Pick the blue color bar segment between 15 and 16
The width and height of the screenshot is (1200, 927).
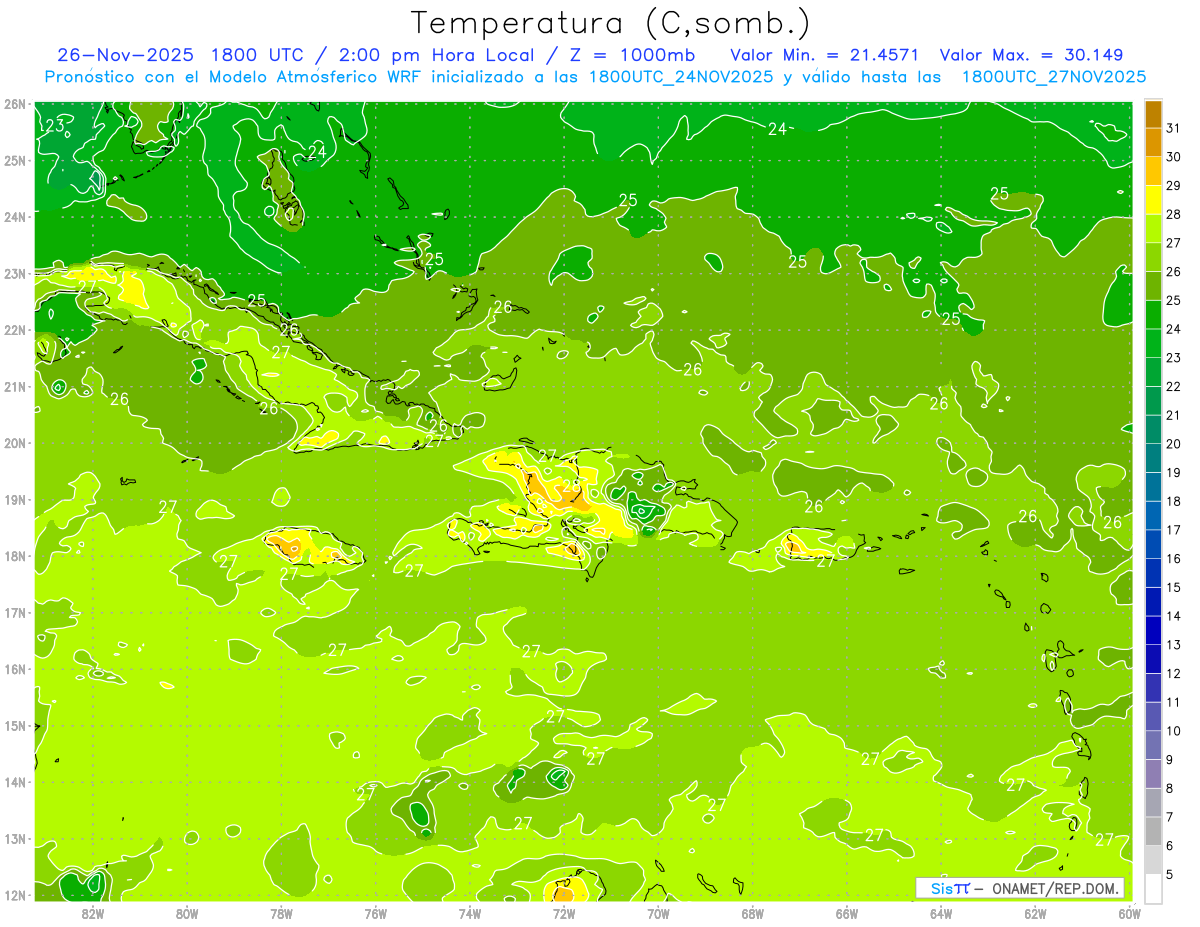point(1153,573)
